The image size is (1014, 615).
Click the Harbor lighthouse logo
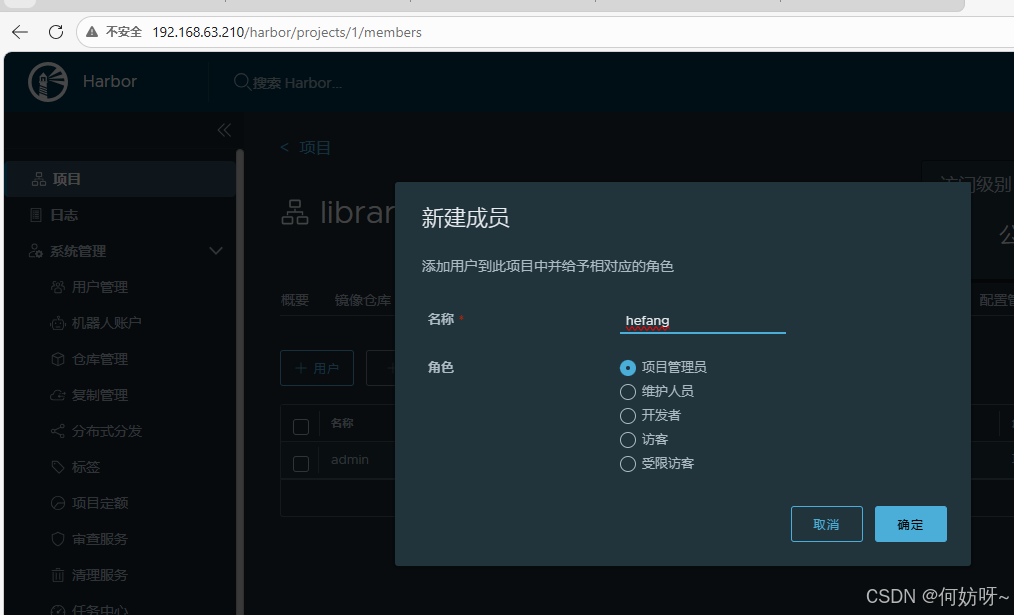pos(48,82)
